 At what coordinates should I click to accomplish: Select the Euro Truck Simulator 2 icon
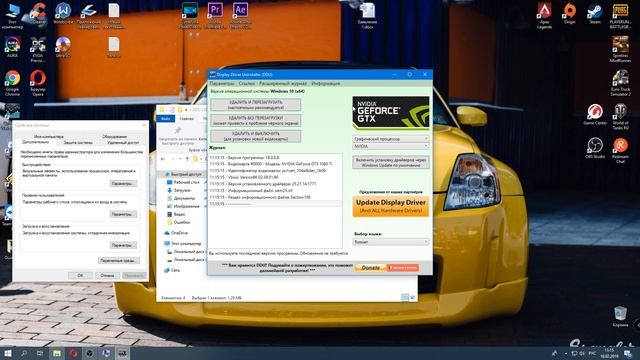click(620, 83)
